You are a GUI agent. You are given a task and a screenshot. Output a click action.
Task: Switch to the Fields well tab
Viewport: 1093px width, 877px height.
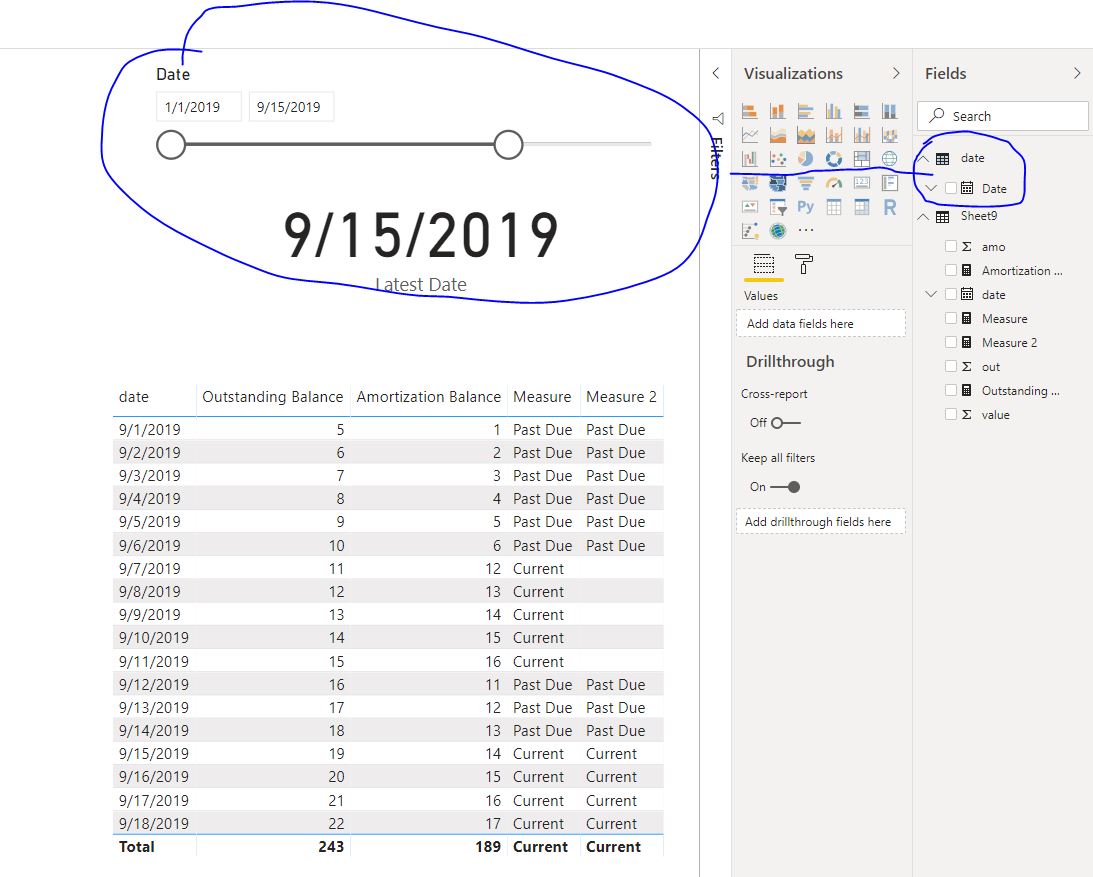(764, 265)
